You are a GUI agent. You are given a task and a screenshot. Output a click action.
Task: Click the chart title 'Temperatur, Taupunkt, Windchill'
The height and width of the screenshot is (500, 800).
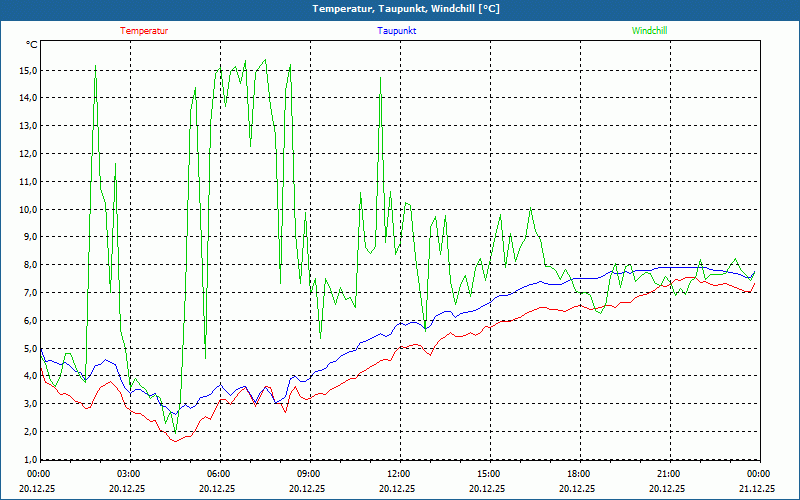coord(399,9)
